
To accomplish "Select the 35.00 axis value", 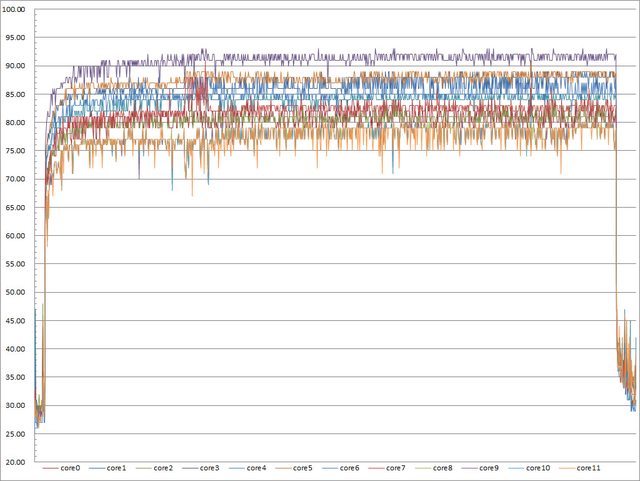I will [17, 378].
